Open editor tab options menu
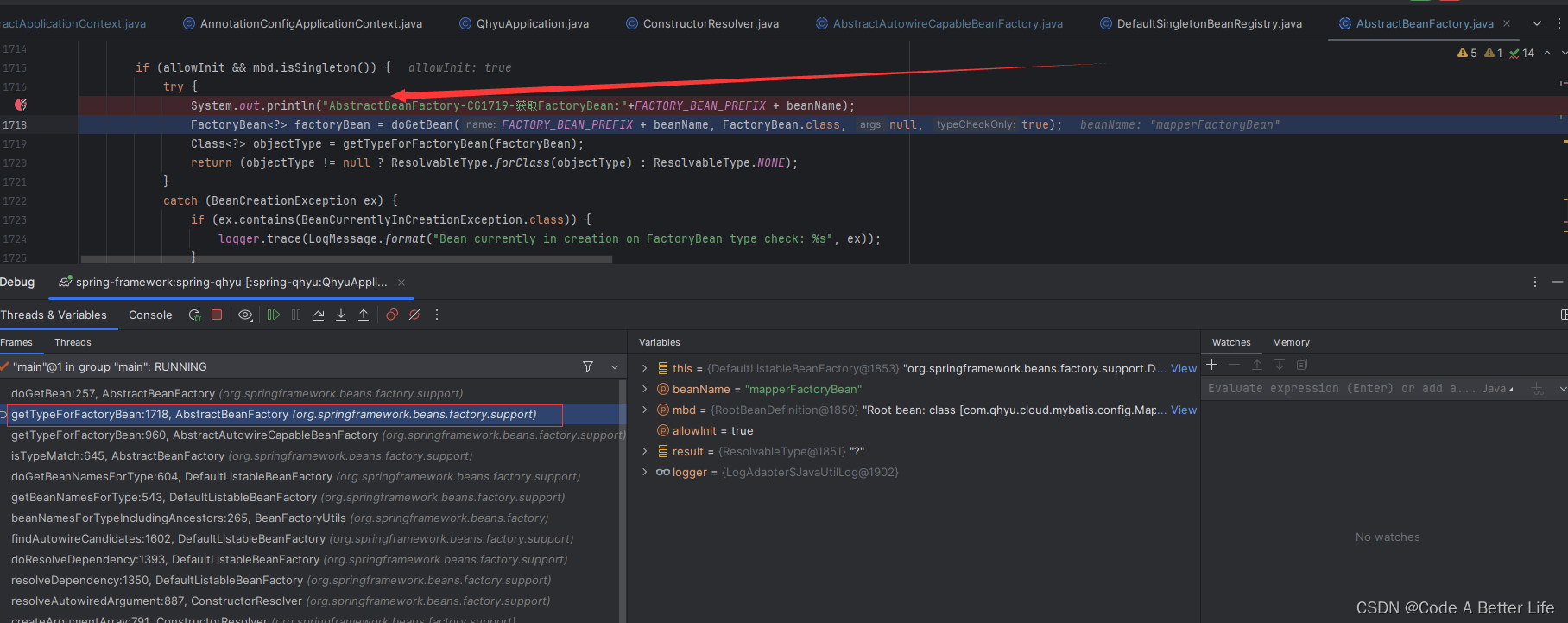The image size is (1568, 623). [x=1559, y=23]
